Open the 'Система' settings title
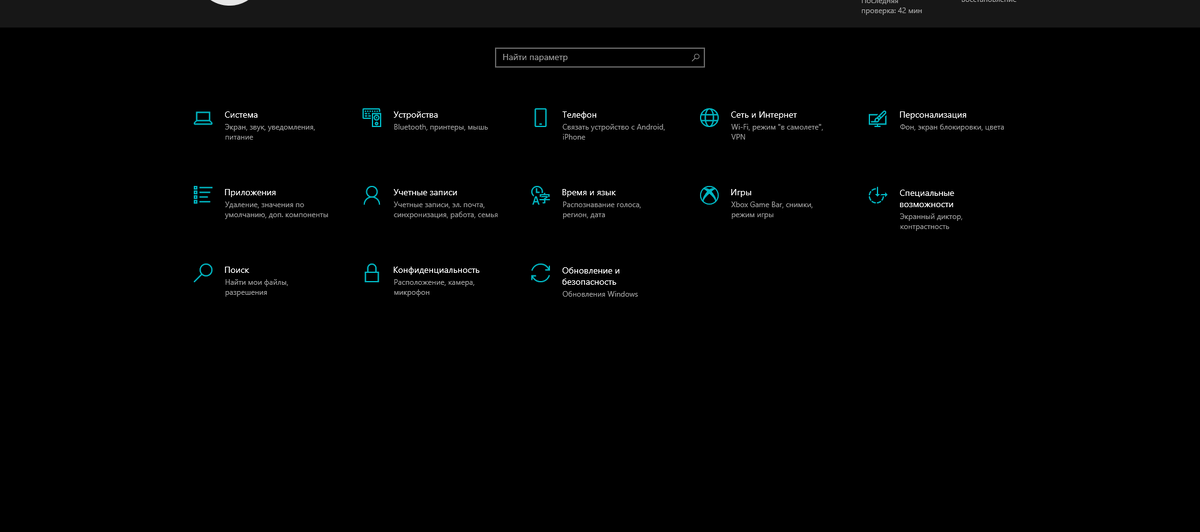This screenshot has width=1200, height=532. coord(241,115)
